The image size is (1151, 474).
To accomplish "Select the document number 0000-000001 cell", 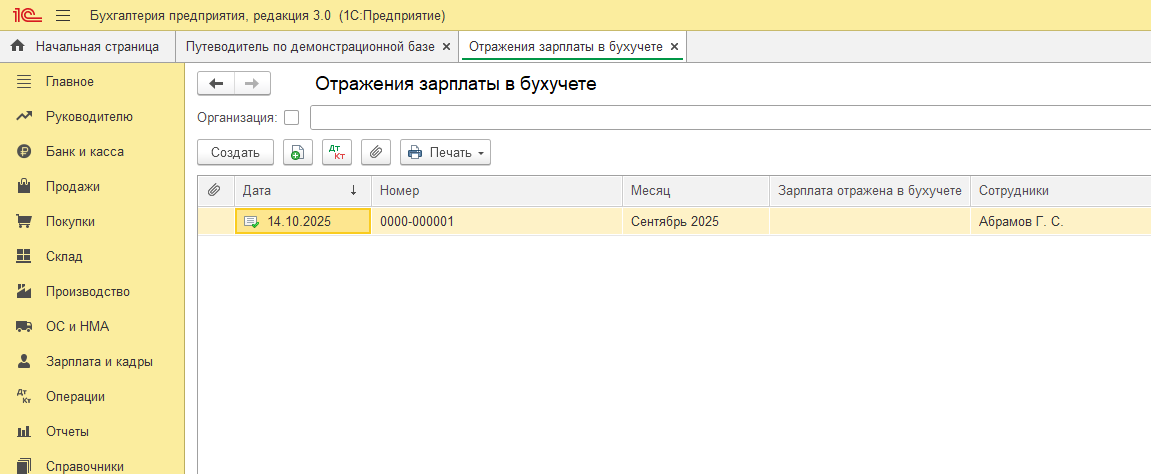I will tap(417, 222).
